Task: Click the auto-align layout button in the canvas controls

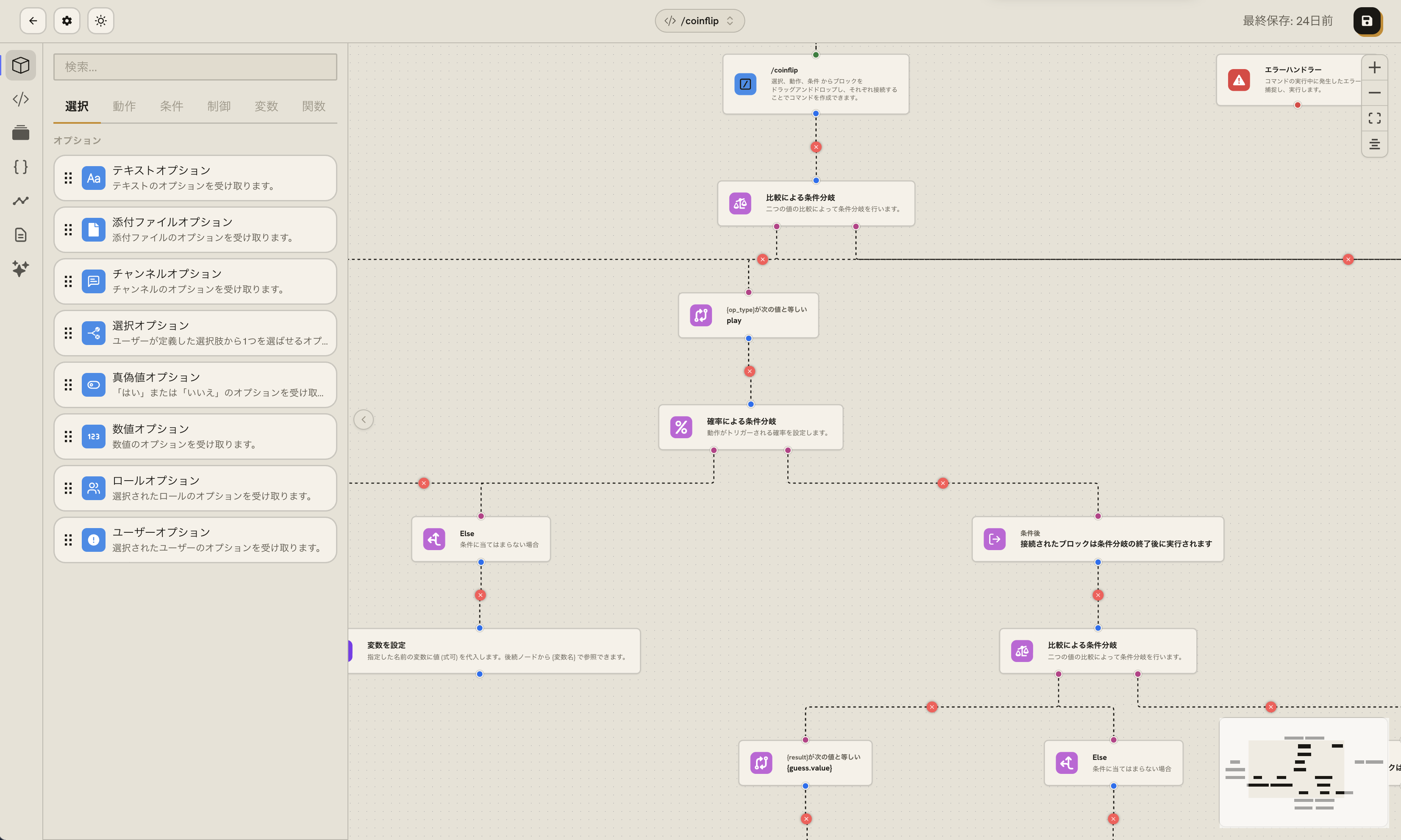Action: click(1374, 145)
